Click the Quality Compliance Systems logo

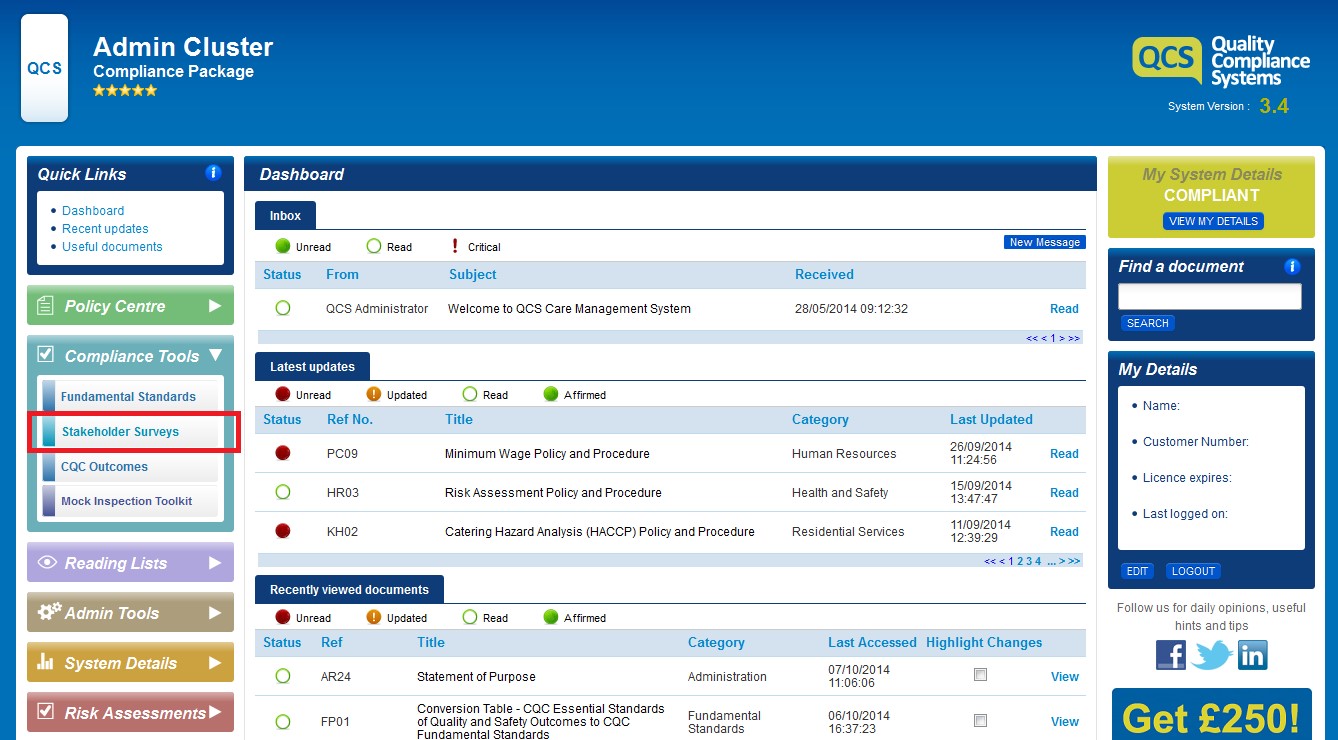[1221, 62]
